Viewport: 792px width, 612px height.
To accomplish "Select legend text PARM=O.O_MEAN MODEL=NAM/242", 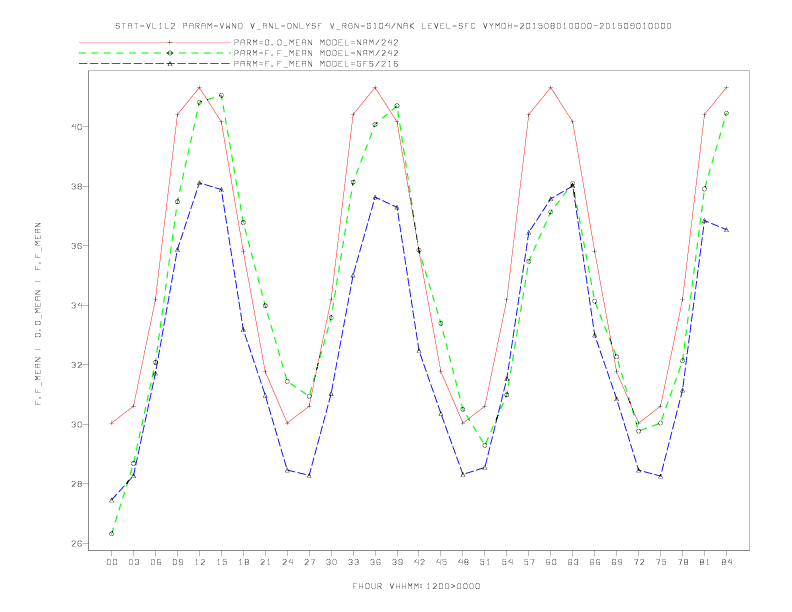I will (x=316, y=42).
